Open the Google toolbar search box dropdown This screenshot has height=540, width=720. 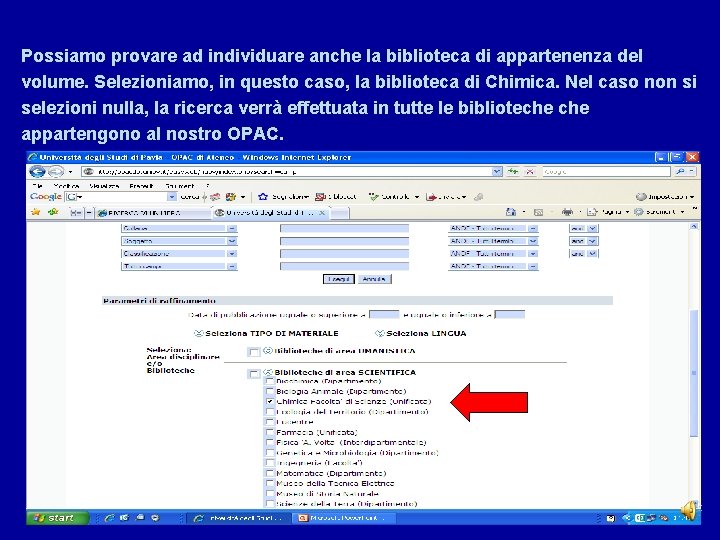click(x=172, y=197)
